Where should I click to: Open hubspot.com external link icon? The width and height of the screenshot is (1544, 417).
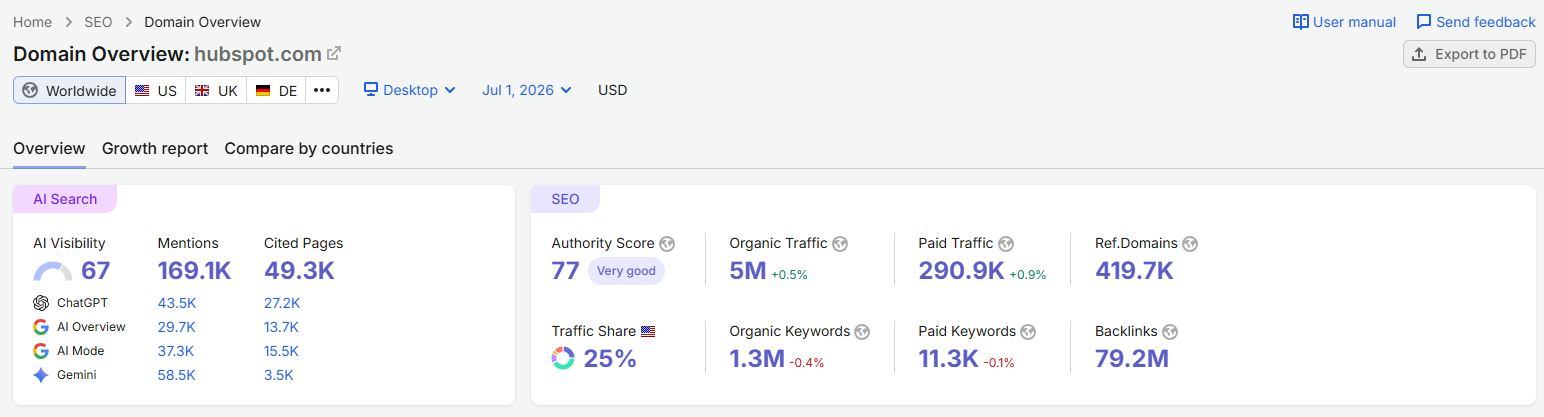pos(334,54)
